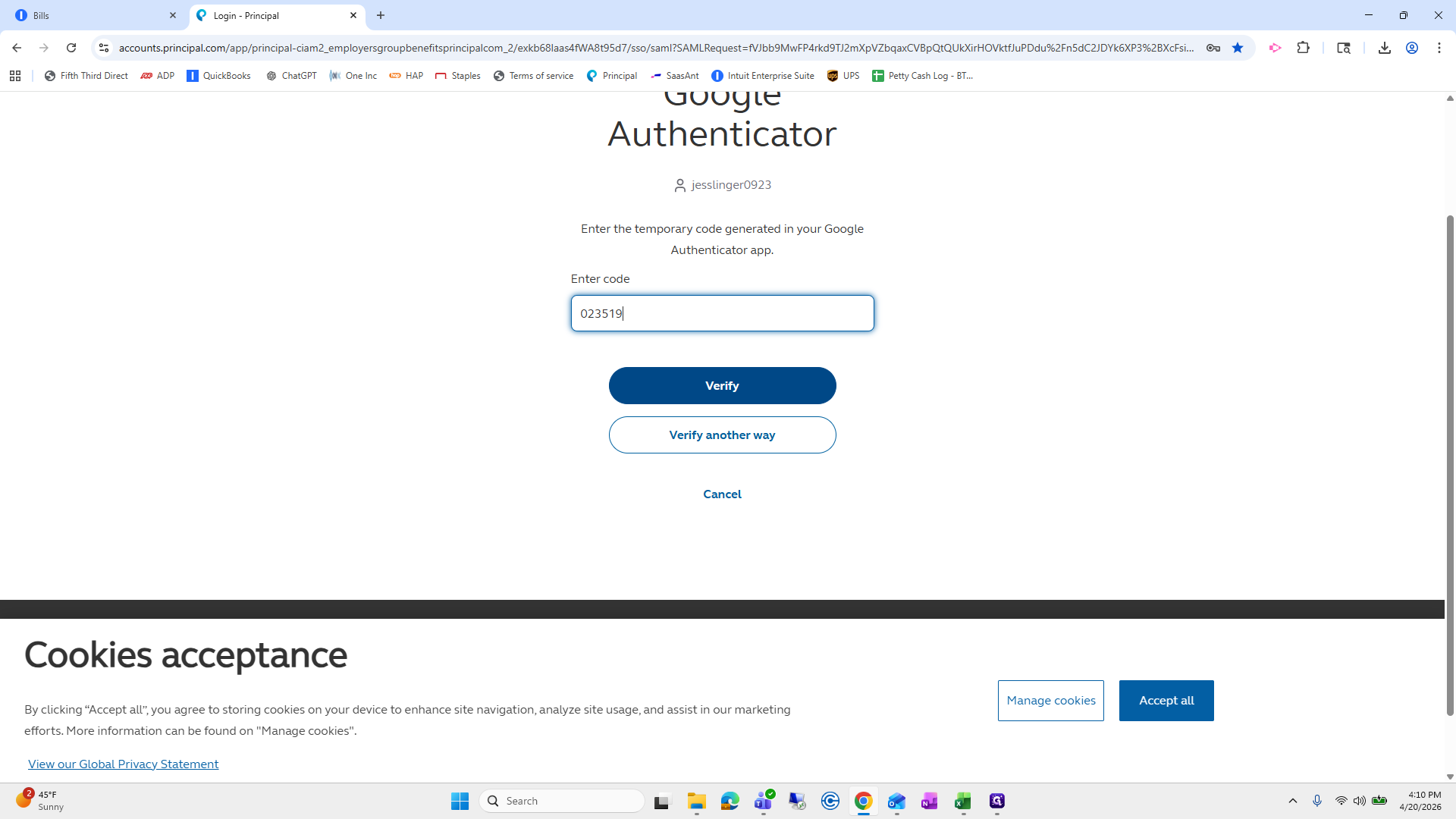Viewport: 1456px width, 819px height.
Task: Open the bookmark apps grid button
Action: (15, 76)
